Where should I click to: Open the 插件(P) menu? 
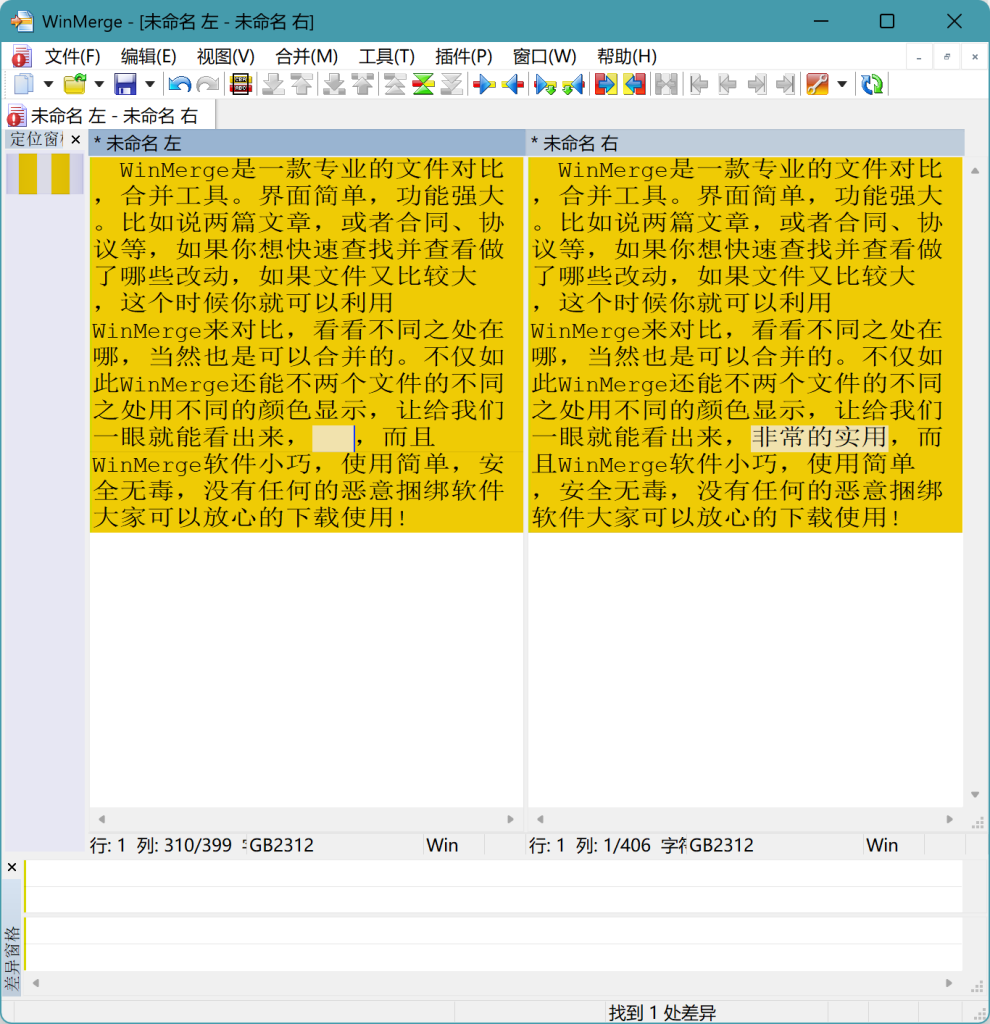463,56
